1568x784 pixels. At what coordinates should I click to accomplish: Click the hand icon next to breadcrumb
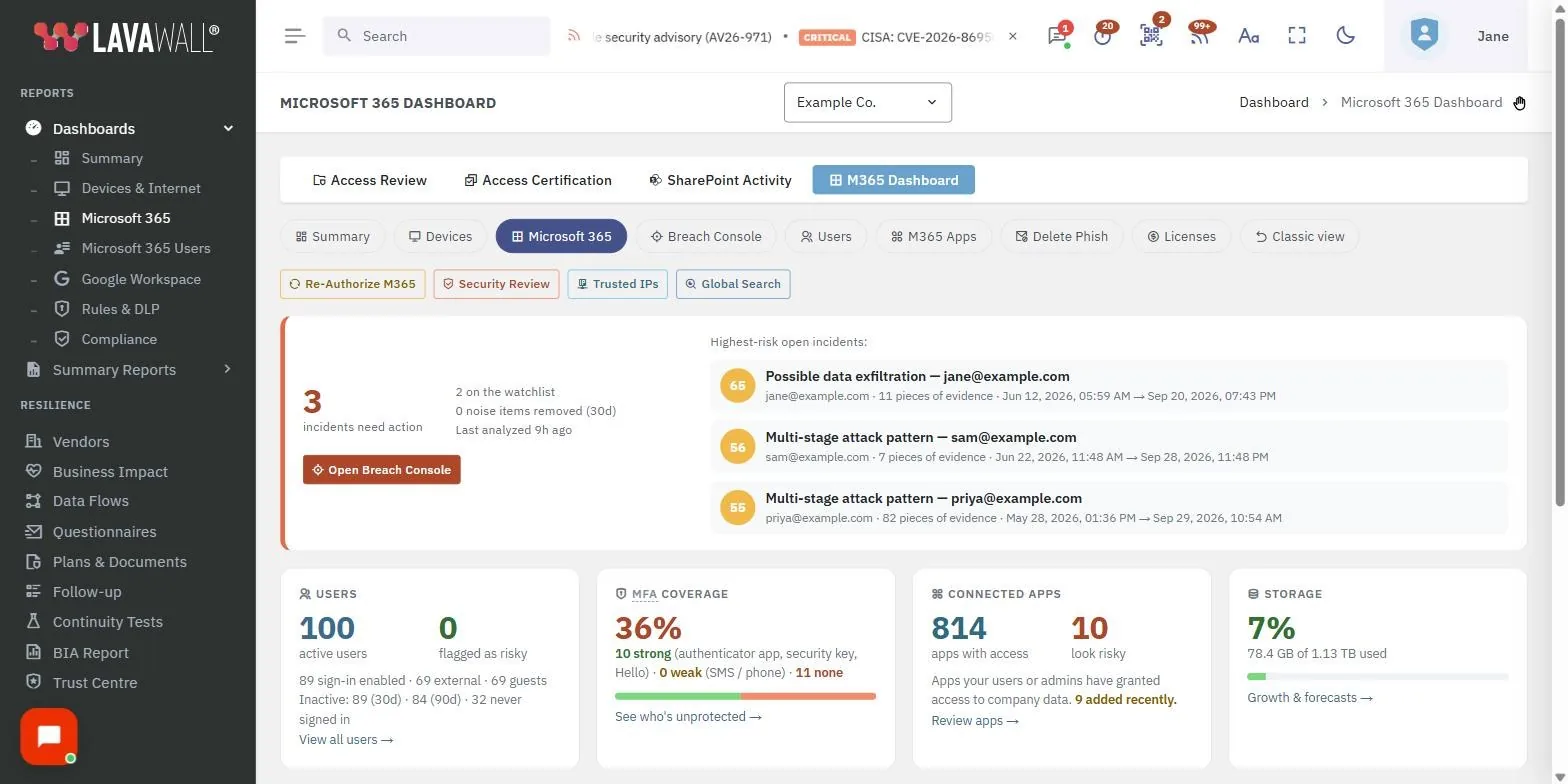(x=1519, y=103)
